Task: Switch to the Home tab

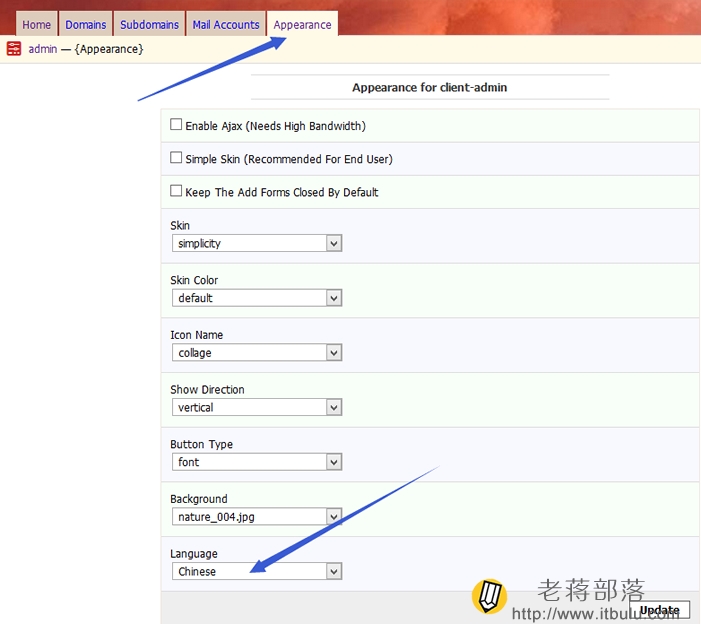Action: coord(37,24)
